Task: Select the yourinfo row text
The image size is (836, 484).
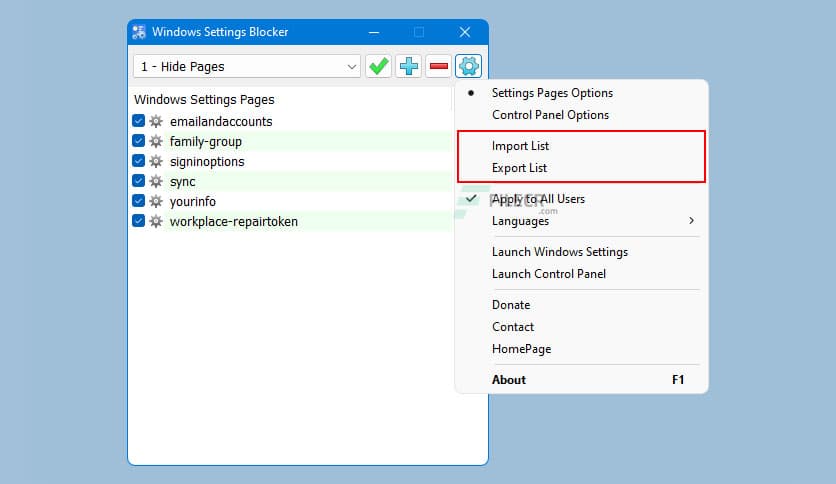Action: point(192,201)
